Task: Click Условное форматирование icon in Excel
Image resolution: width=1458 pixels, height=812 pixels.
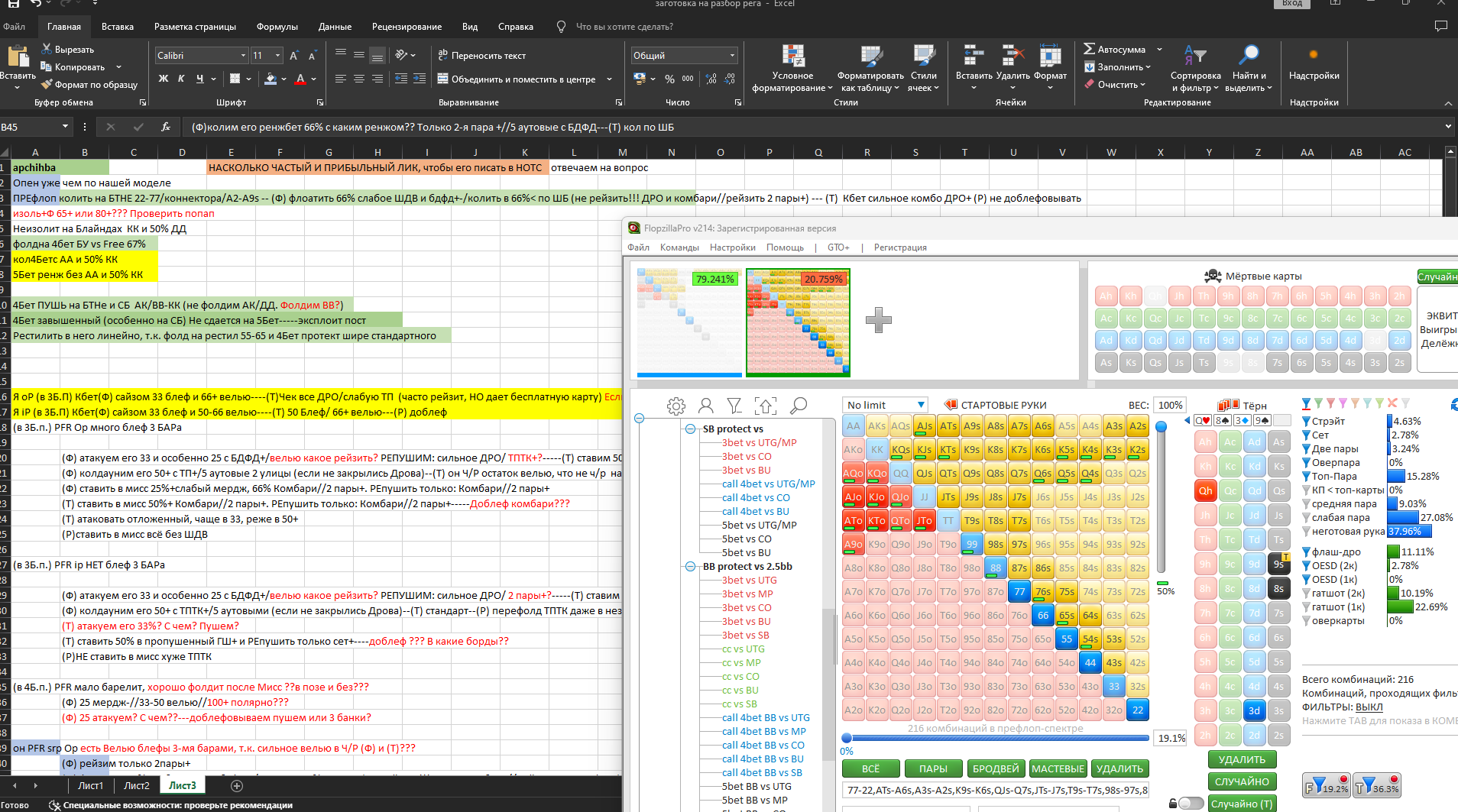Action: pyautogui.click(x=793, y=55)
